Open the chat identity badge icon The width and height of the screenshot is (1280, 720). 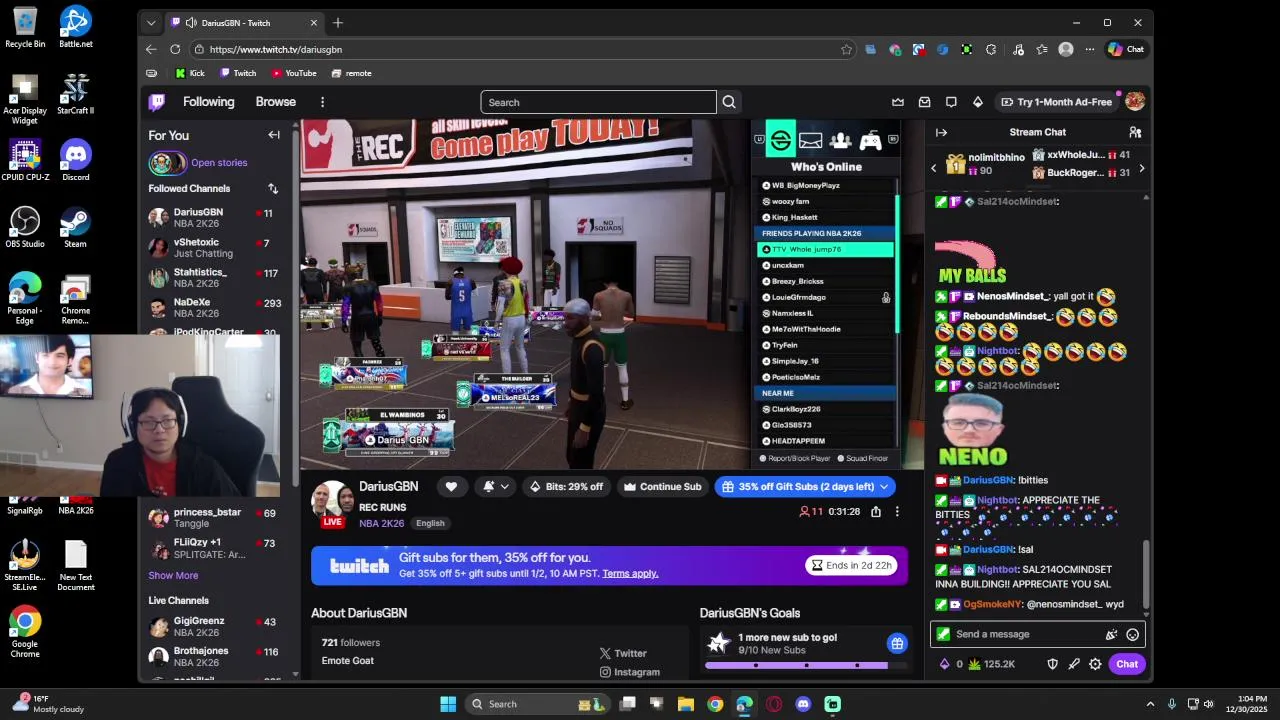[943, 634]
